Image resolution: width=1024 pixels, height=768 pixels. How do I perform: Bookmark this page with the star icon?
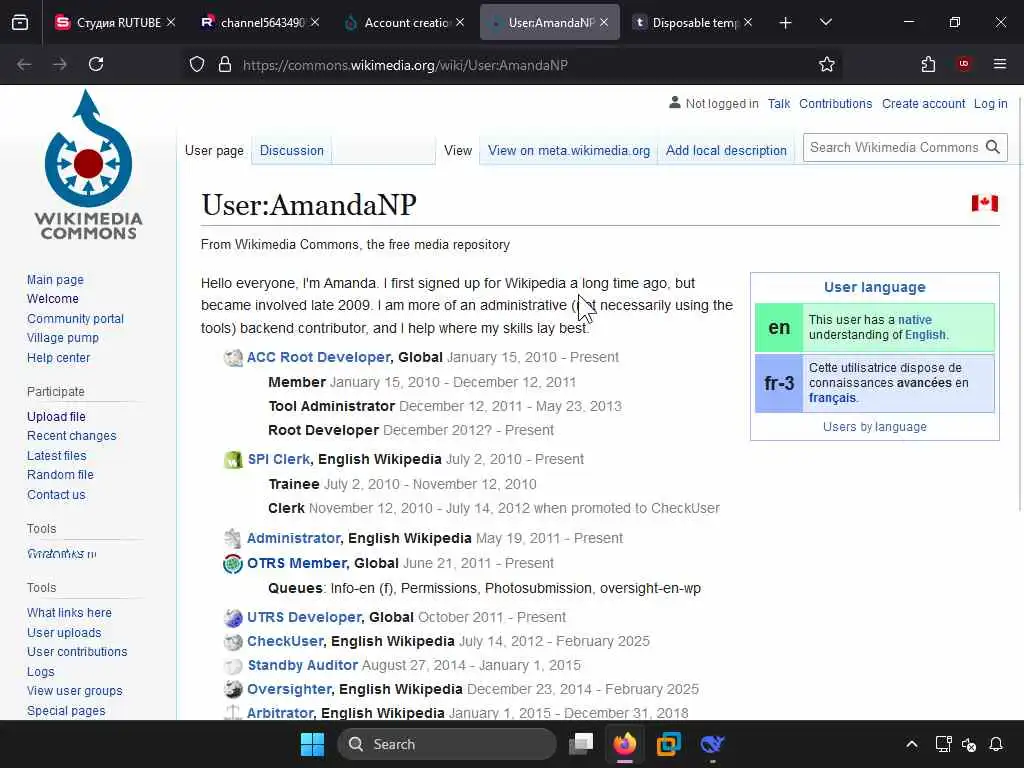[x=827, y=64]
